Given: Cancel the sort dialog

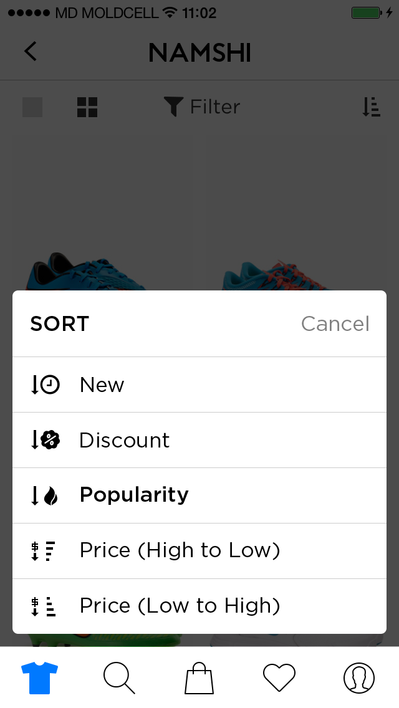Looking at the screenshot, I should [335, 324].
